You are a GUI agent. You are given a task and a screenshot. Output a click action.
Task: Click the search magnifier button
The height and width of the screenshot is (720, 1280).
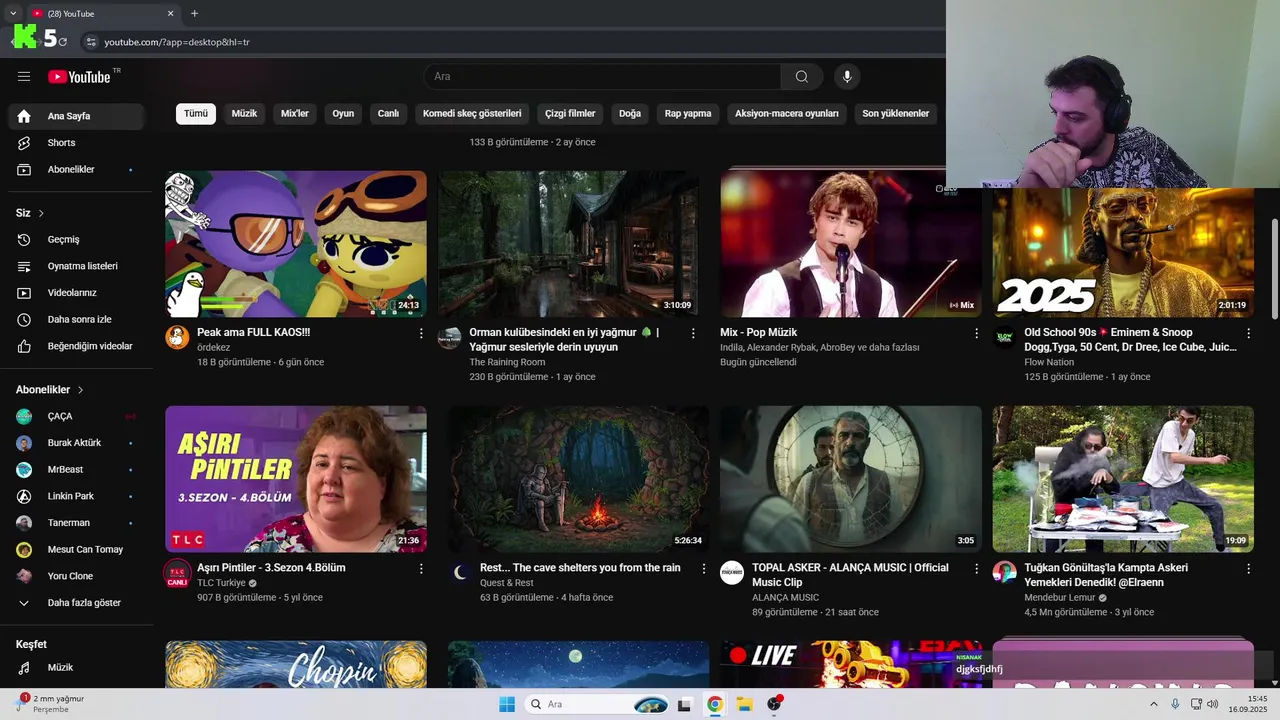coord(802,77)
